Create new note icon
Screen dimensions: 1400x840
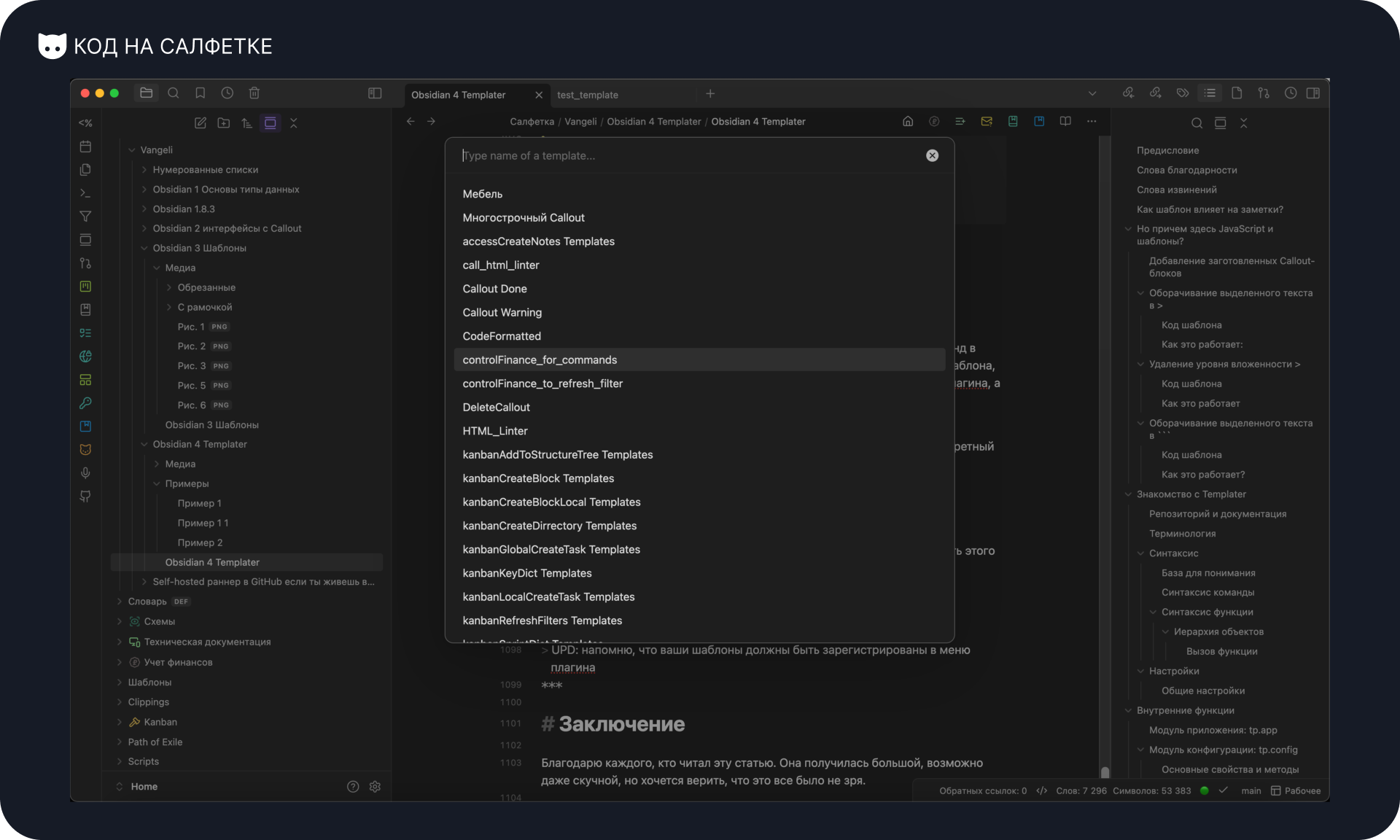coord(201,123)
